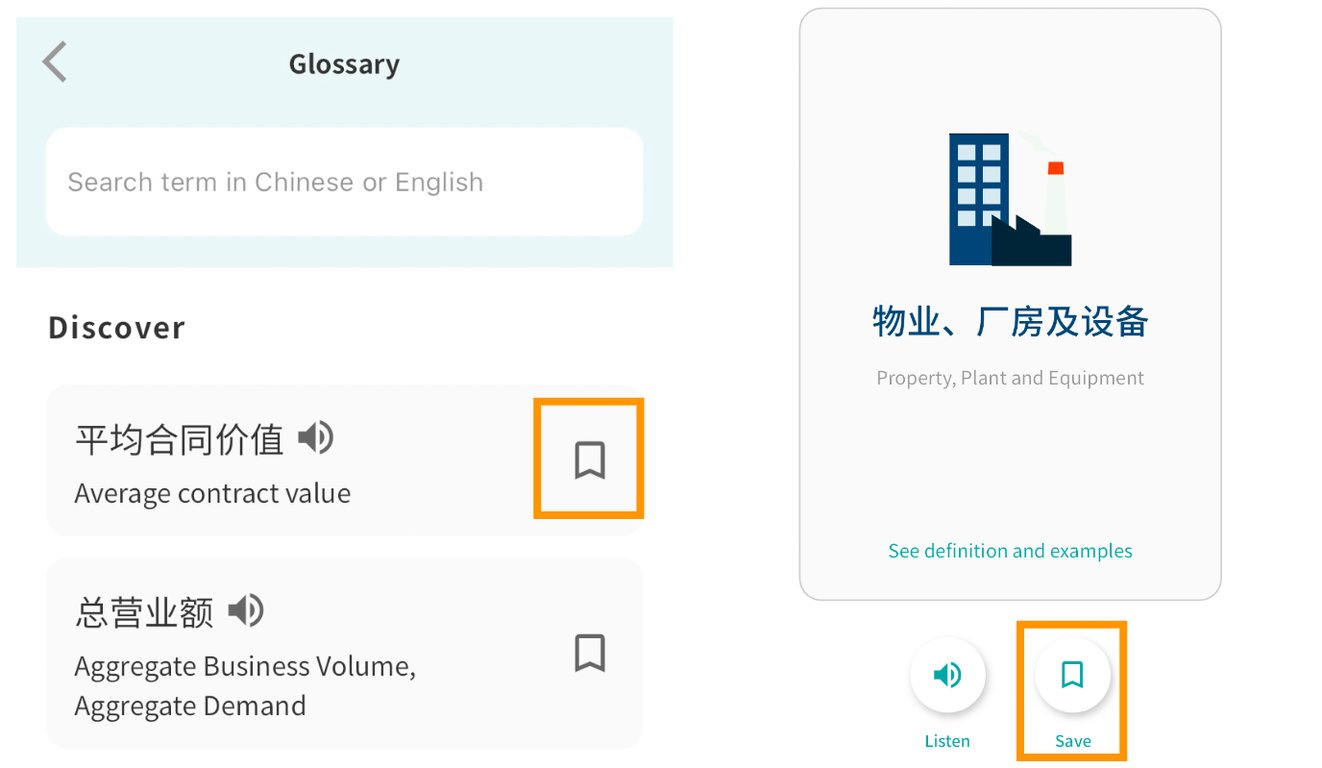Image resolution: width=1322 pixels, height=768 pixels.
Task: Click the Discover section heading
Action: (117, 328)
